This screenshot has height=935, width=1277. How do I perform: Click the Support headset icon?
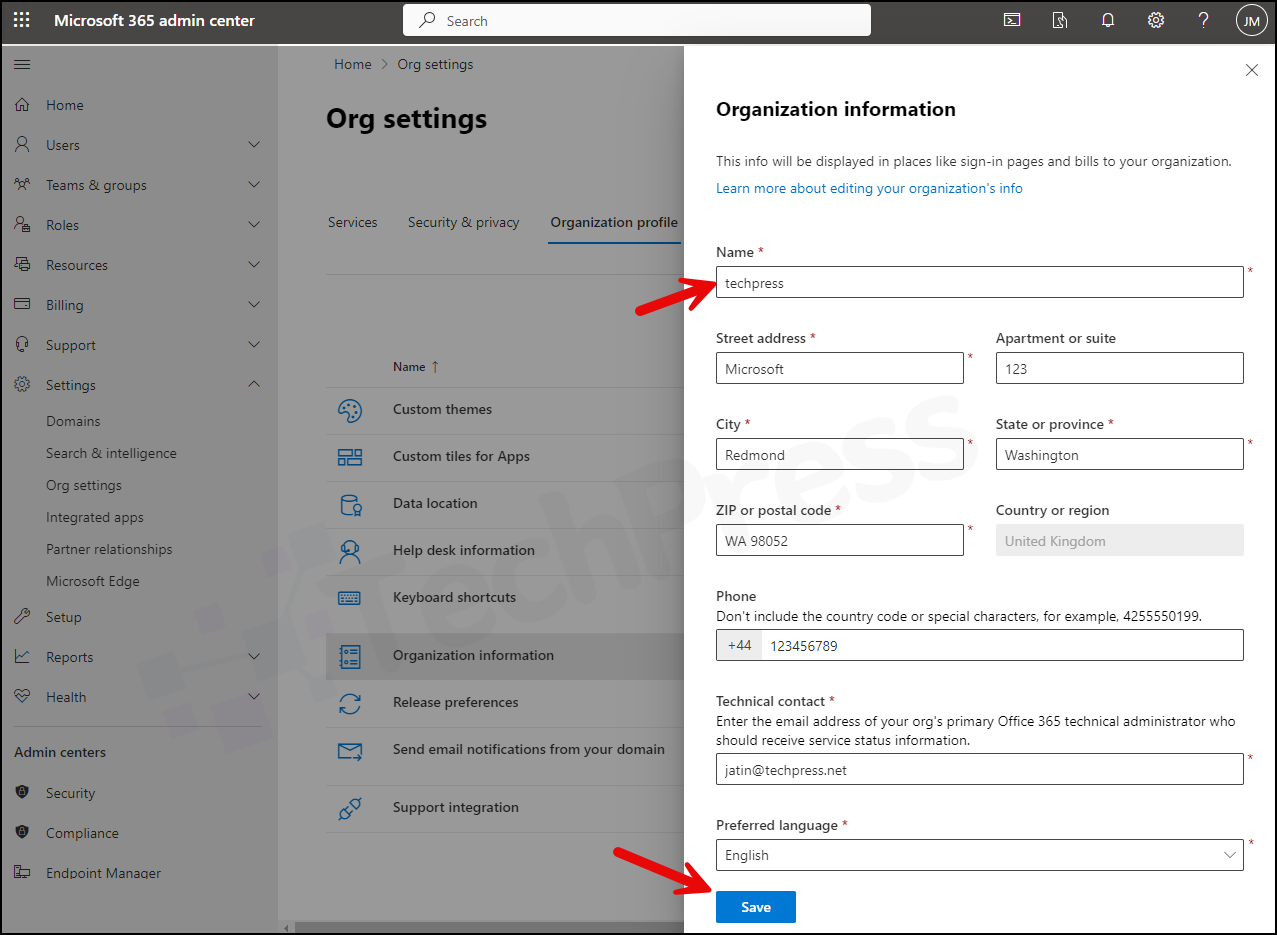[22, 345]
